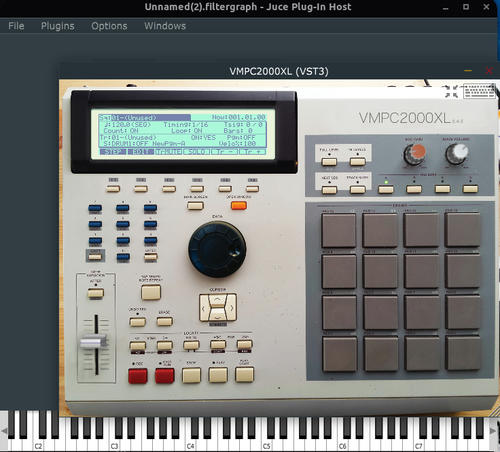The width and height of the screenshot is (500, 452).
Task: Toggle the TRACK MUTE button
Action: 358,190
